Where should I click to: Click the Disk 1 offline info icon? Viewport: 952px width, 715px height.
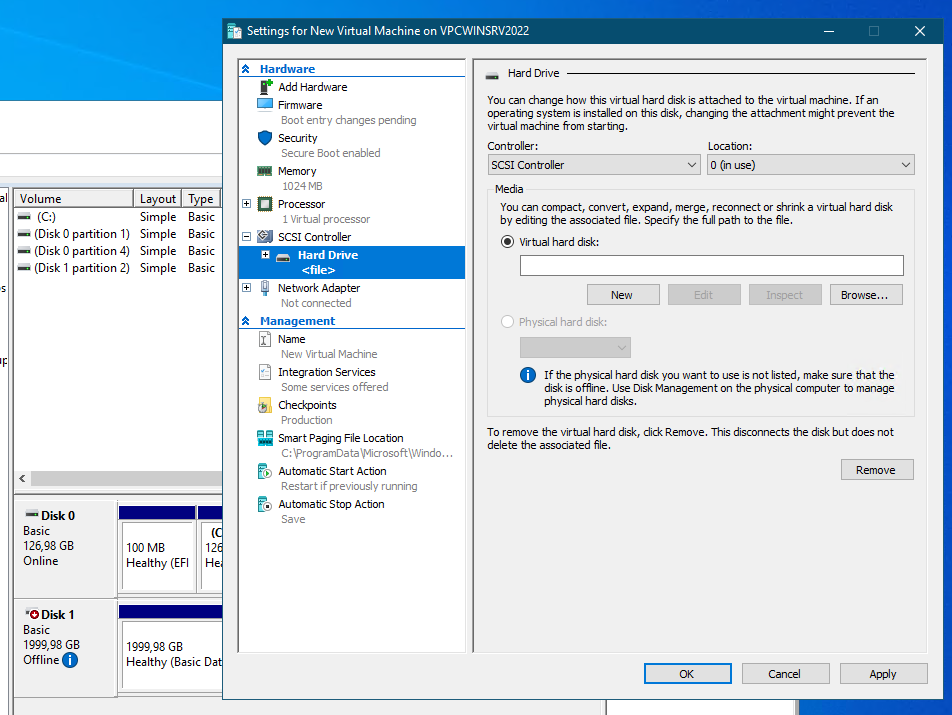pos(70,660)
